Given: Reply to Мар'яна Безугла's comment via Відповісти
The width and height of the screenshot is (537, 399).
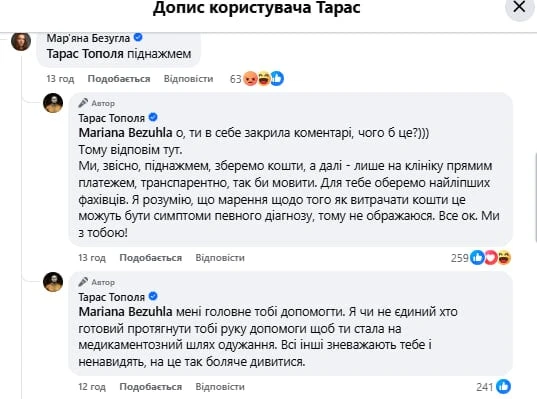Looking at the screenshot, I should [x=188, y=79].
